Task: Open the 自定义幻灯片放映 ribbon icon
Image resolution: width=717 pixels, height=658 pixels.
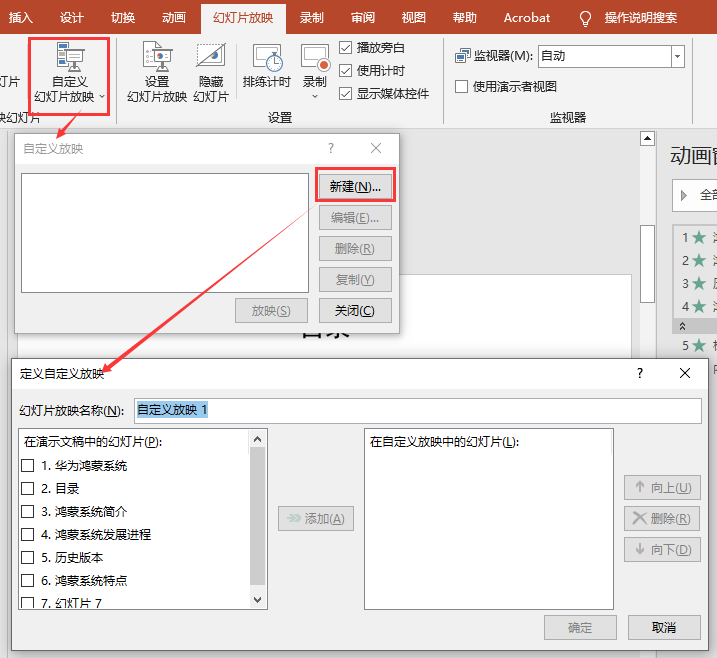Action: (67, 60)
